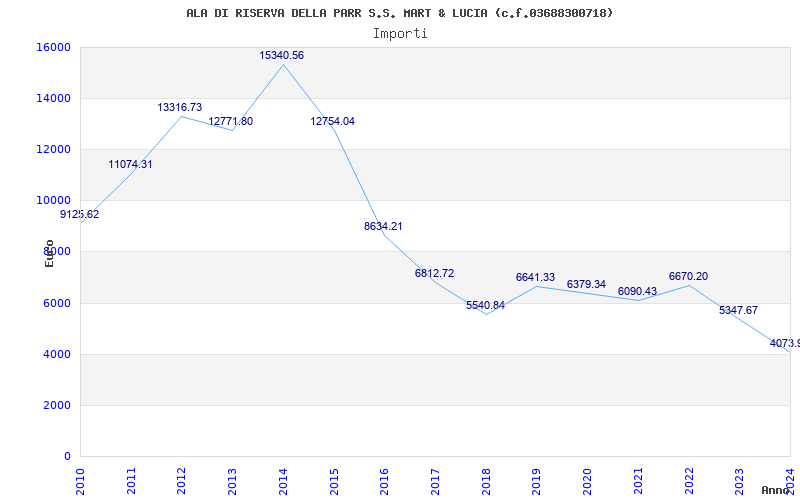Click the Anno x-axis title

click(x=775, y=490)
